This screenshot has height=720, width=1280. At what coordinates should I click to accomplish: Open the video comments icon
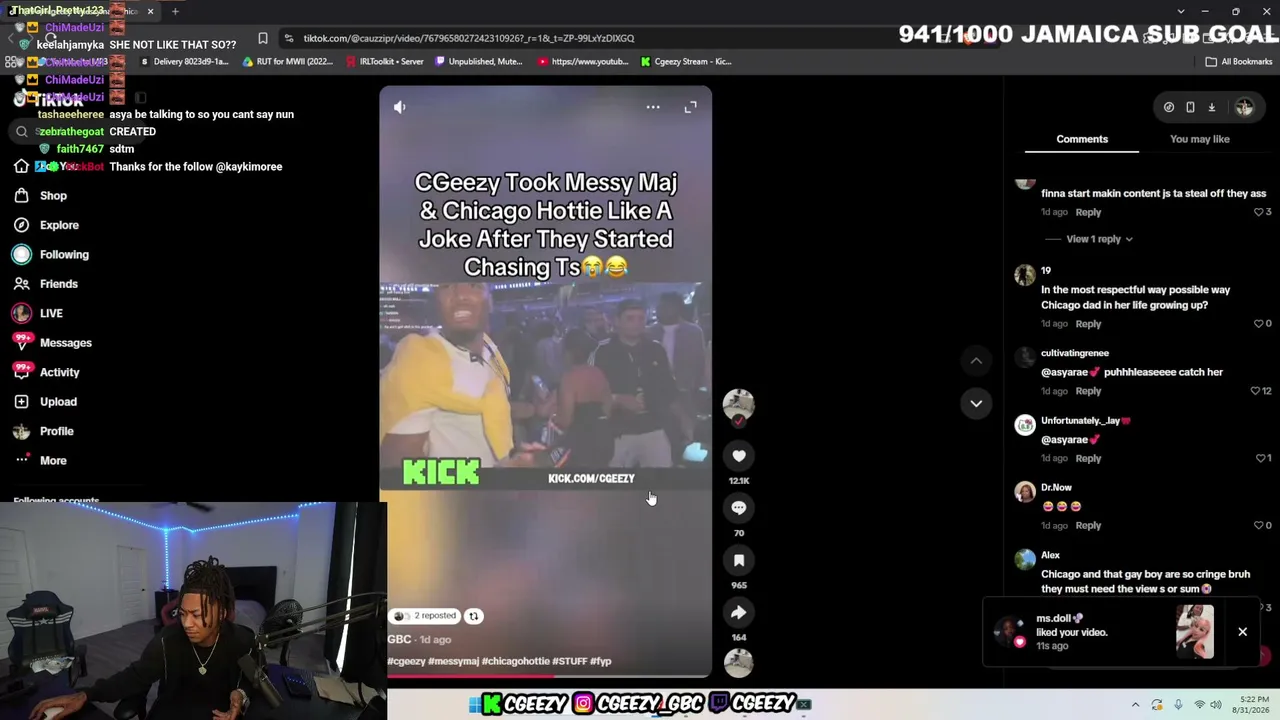point(739,508)
